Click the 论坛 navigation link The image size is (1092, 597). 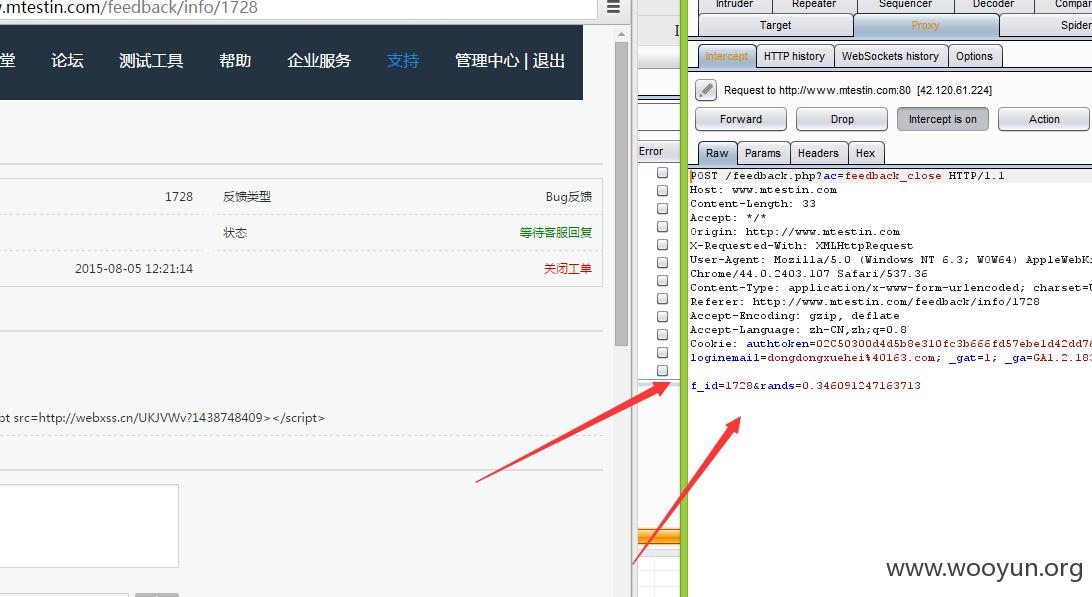pyautogui.click(x=68, y=61)
